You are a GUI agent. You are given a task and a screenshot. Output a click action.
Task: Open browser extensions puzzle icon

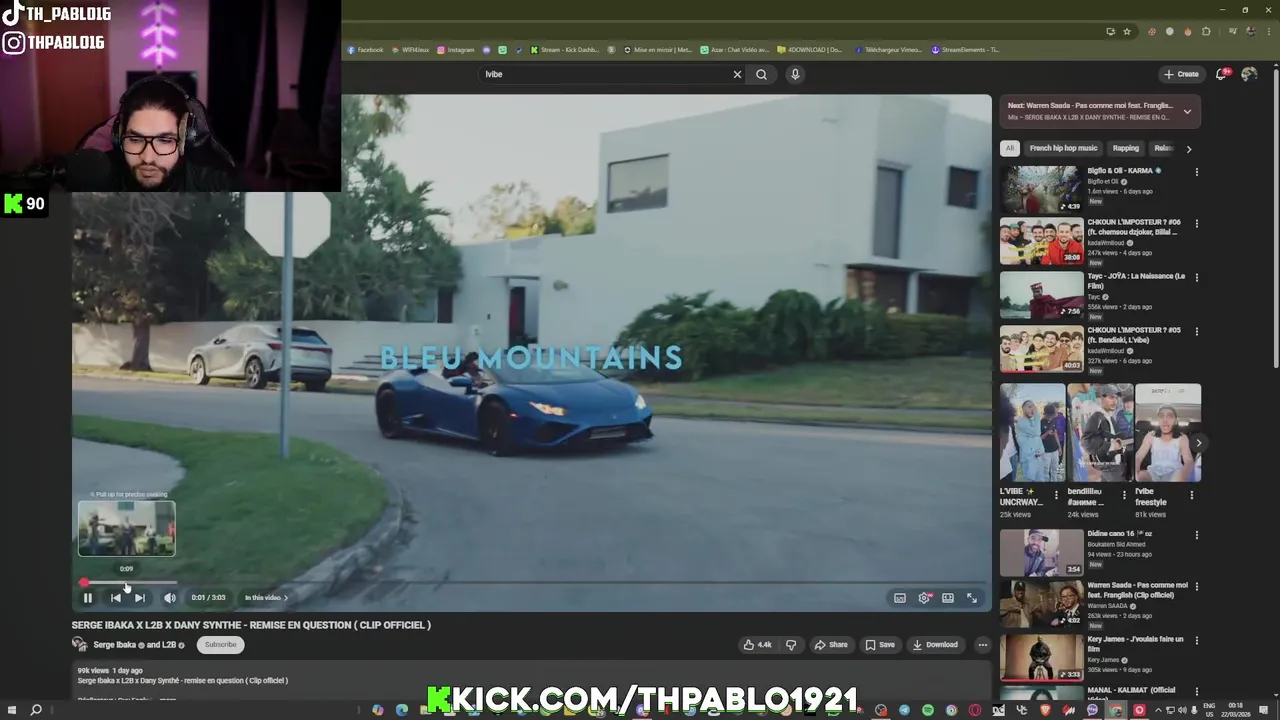(1206, 31)
